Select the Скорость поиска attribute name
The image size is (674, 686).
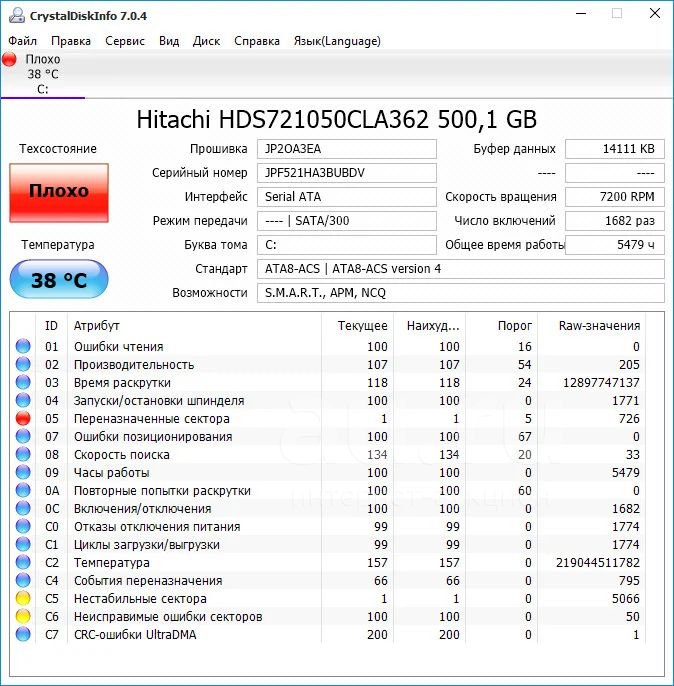tap(122, 455)
